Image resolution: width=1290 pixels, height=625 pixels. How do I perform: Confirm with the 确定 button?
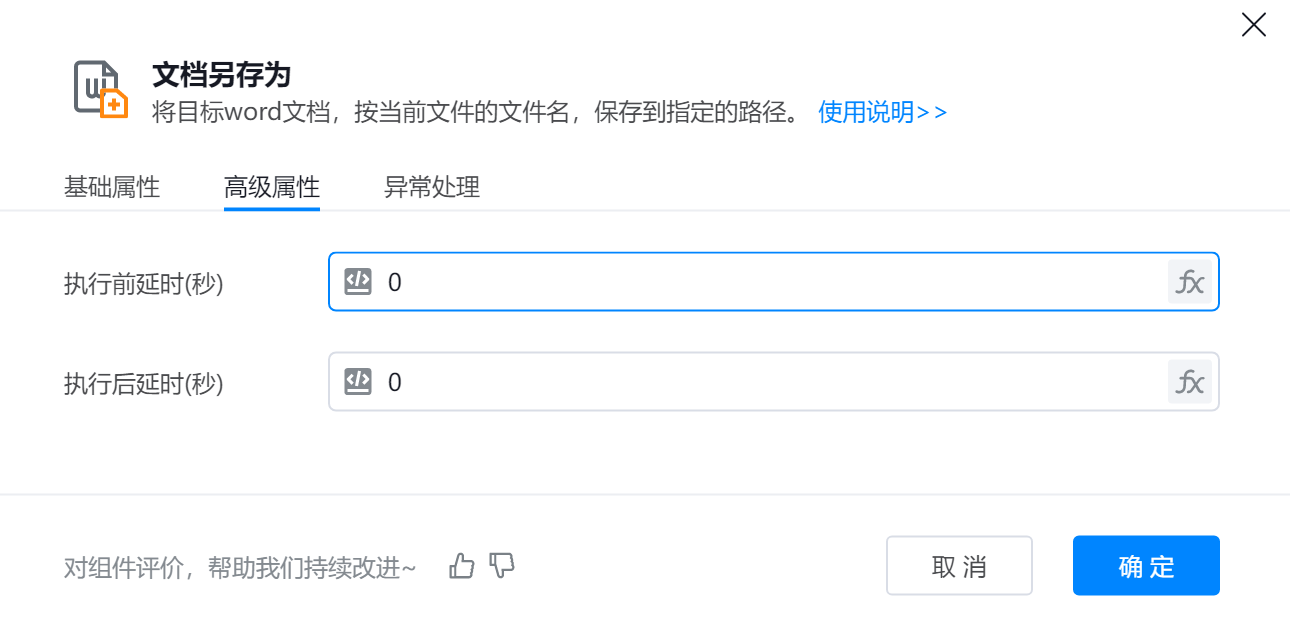(1146, 566)
